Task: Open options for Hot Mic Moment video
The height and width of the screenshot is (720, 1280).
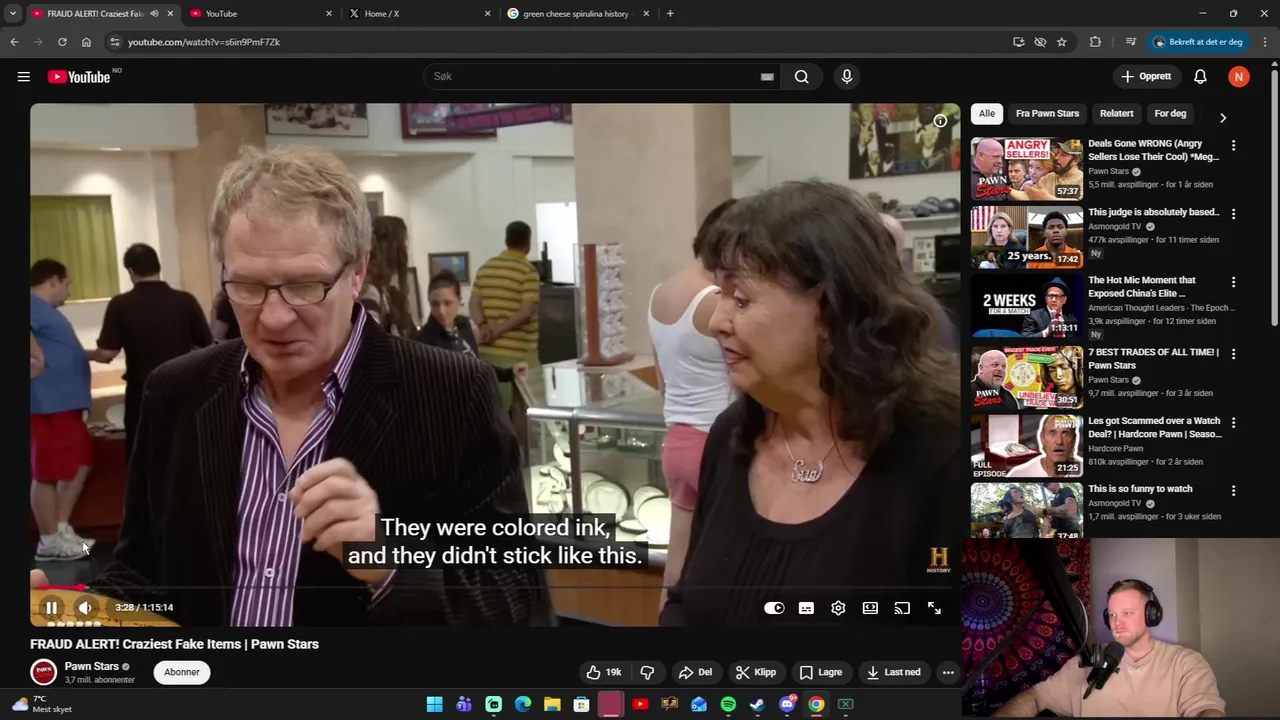Action: coord(1233,284)
